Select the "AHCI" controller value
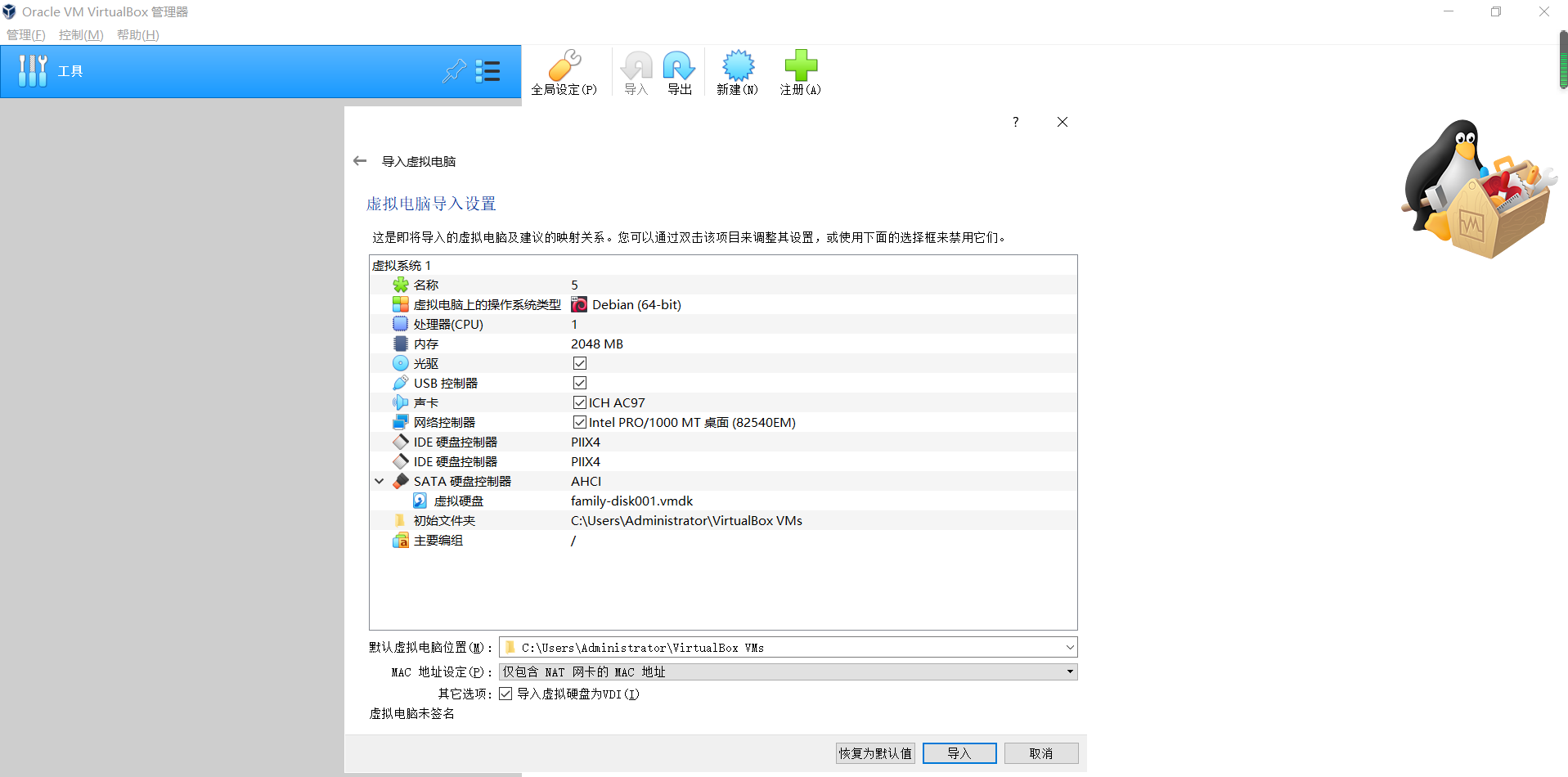This screenshot has width=1568, height=777. pyautogui.click(x=586, y=481)
